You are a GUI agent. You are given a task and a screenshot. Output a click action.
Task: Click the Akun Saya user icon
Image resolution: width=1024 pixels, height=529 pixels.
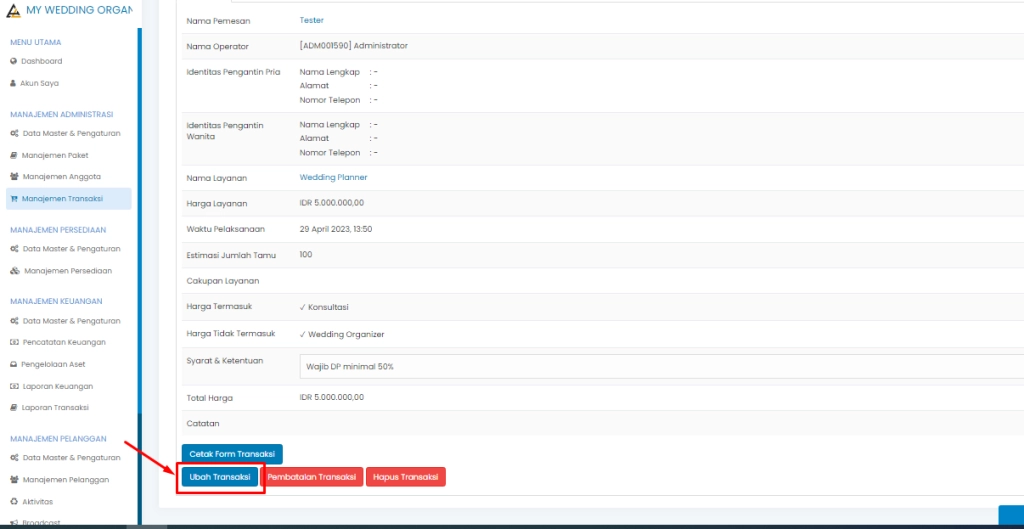[14, 84]
